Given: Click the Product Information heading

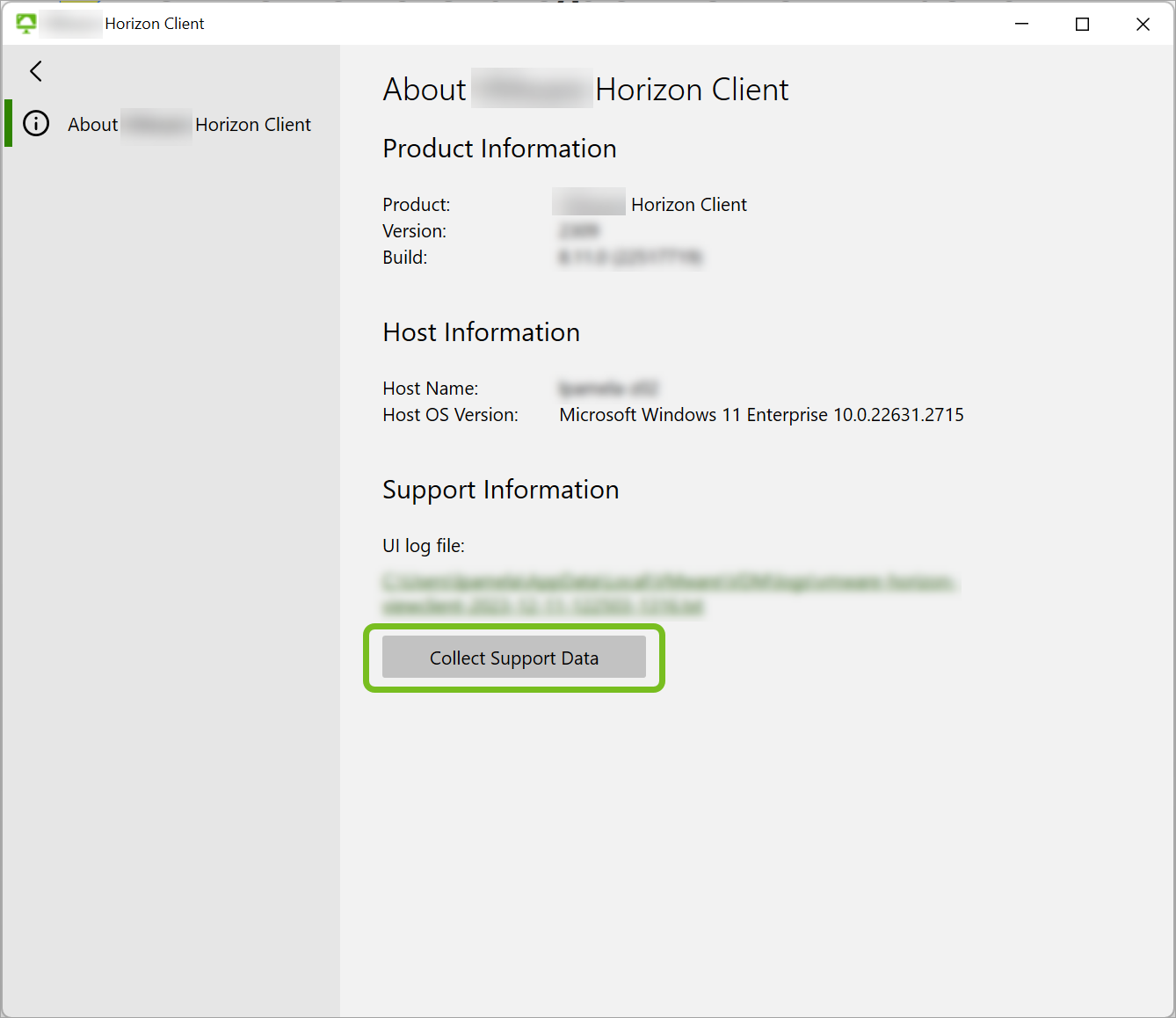Looking at the screenshot, I should 499,149.
